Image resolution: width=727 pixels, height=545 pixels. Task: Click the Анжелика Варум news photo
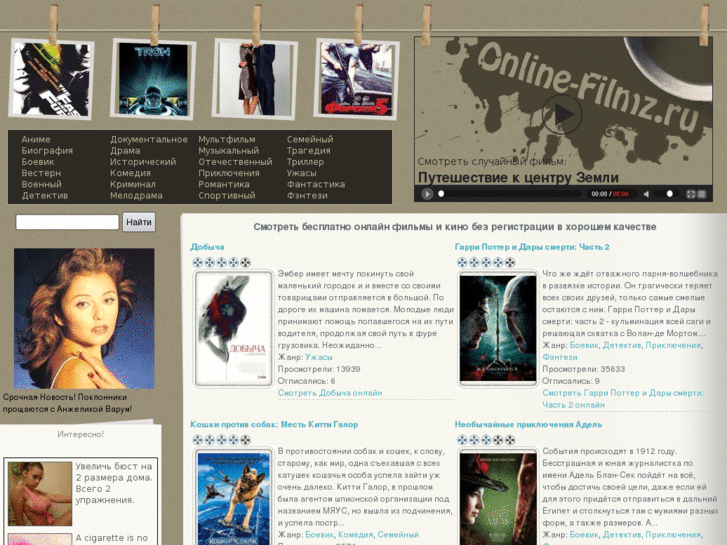coord(84,319)
